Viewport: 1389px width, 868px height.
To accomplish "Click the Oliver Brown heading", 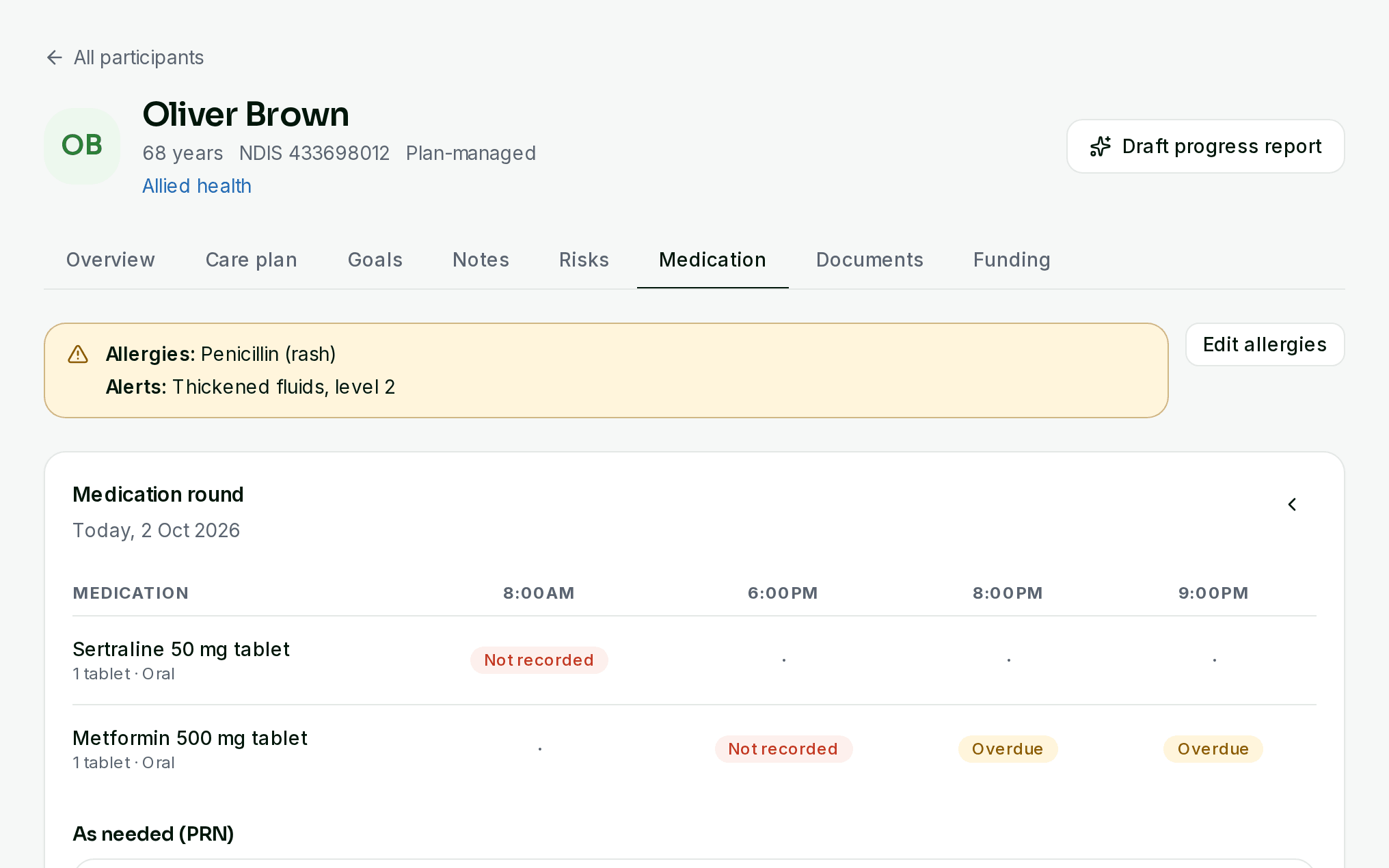I will point(246,114).
